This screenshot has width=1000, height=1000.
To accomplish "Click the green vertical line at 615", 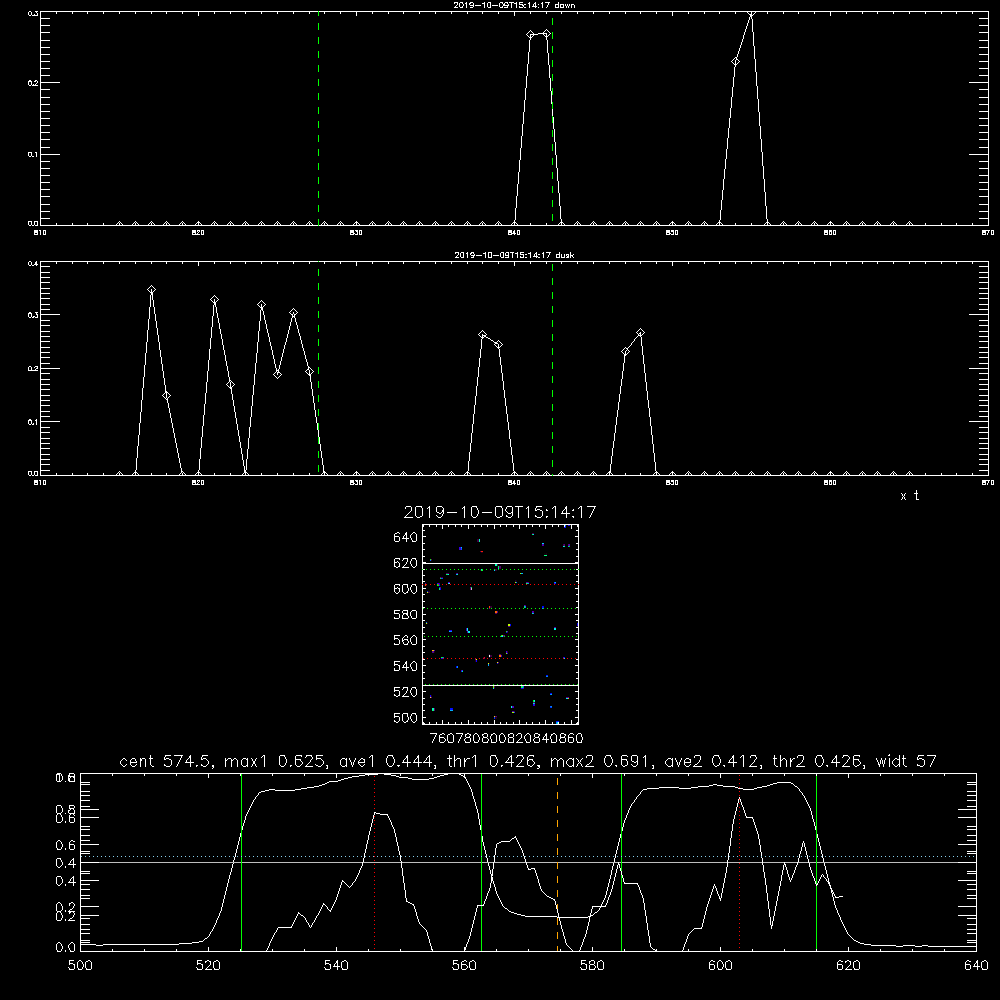I will tap(816, 861).
